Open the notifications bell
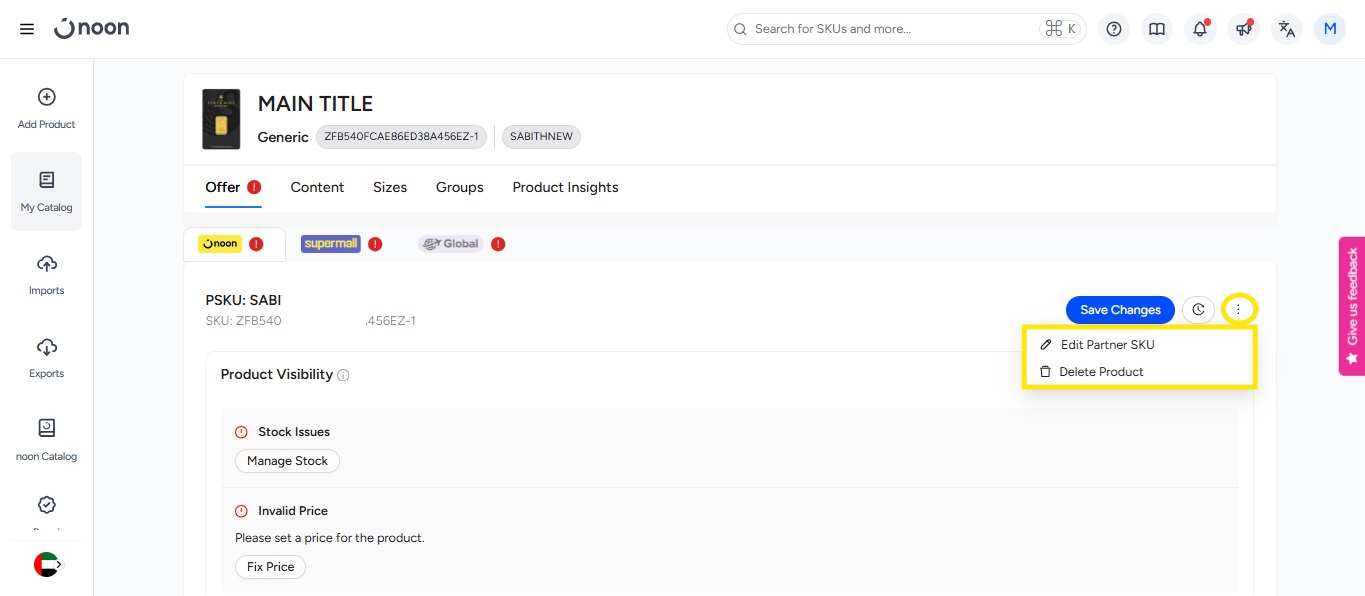Image resolution: width=1365 pixels, height=596 pixels. (x=1200, y=29)
